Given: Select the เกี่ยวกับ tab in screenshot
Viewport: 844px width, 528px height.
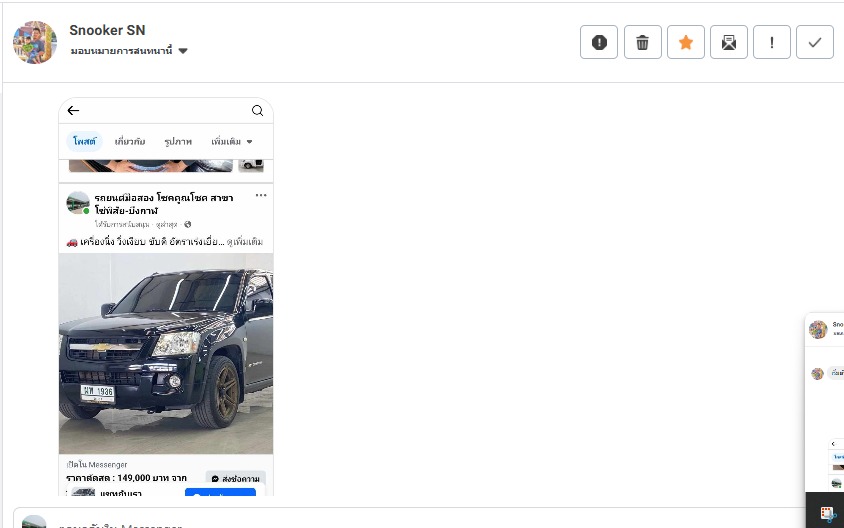Looking at the screenshot, I should click(130, 142).
